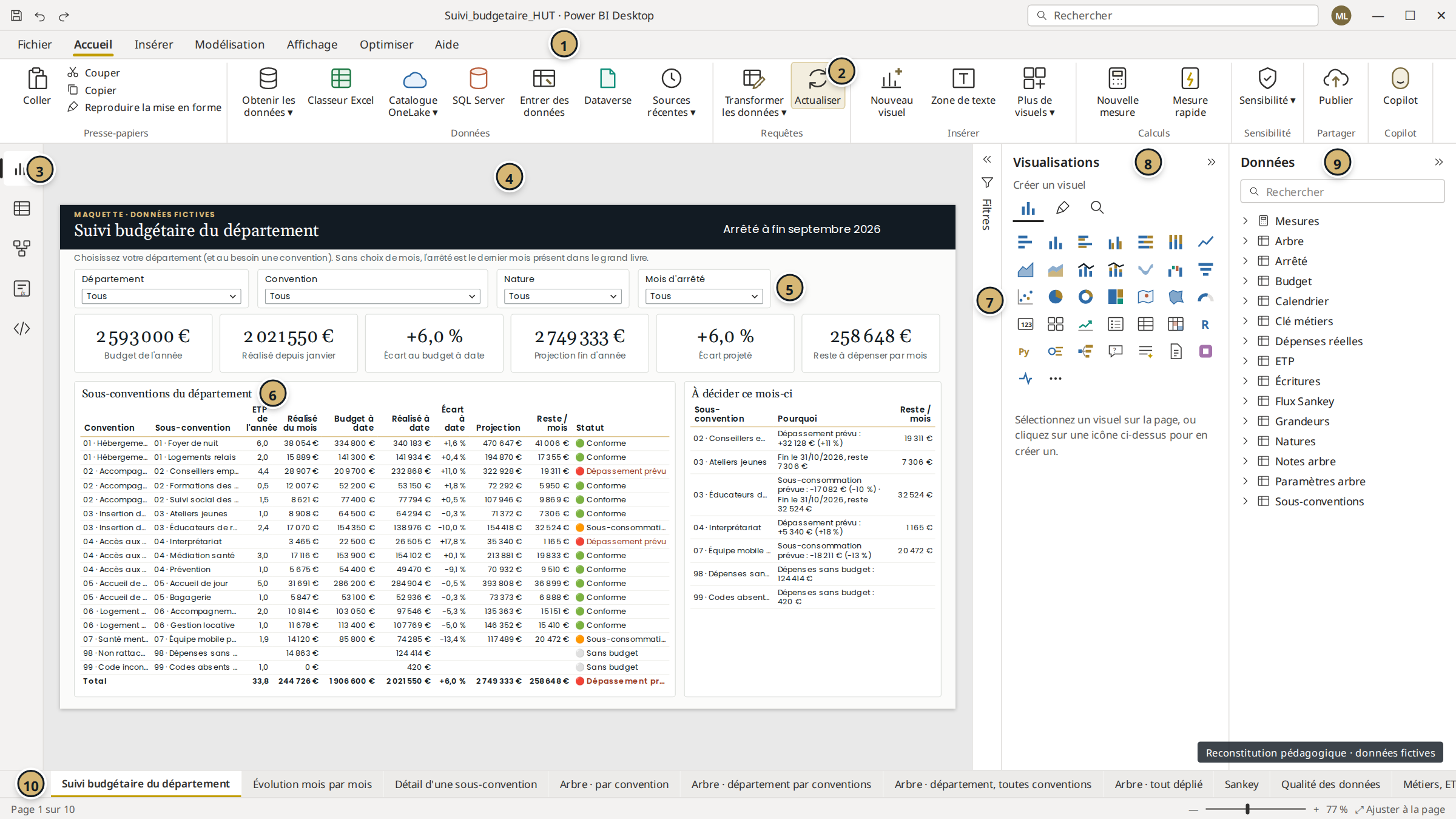
Task: Open the Sensibilité dropdown
Action: (x=1267, y=87)
